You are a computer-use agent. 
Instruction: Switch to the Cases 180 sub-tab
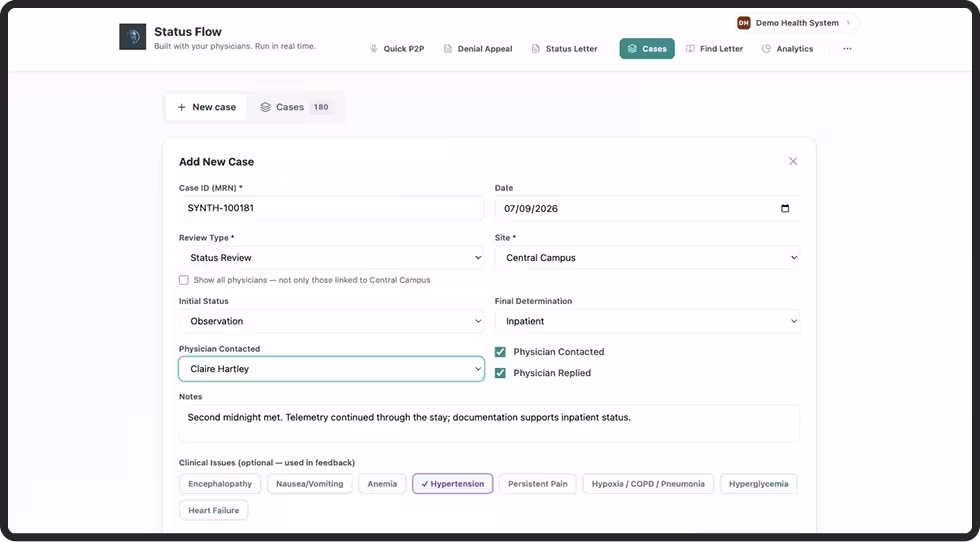click(295, 107)
